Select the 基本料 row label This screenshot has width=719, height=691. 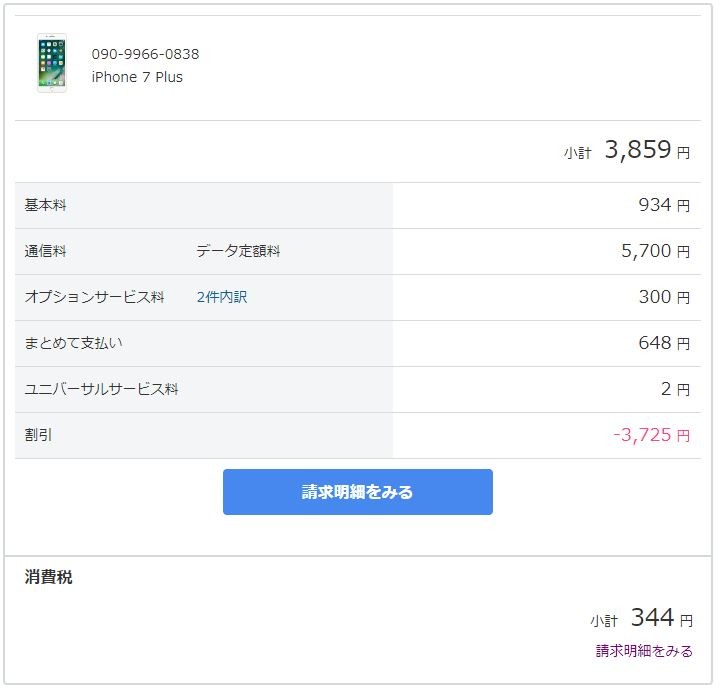point(45,205)
